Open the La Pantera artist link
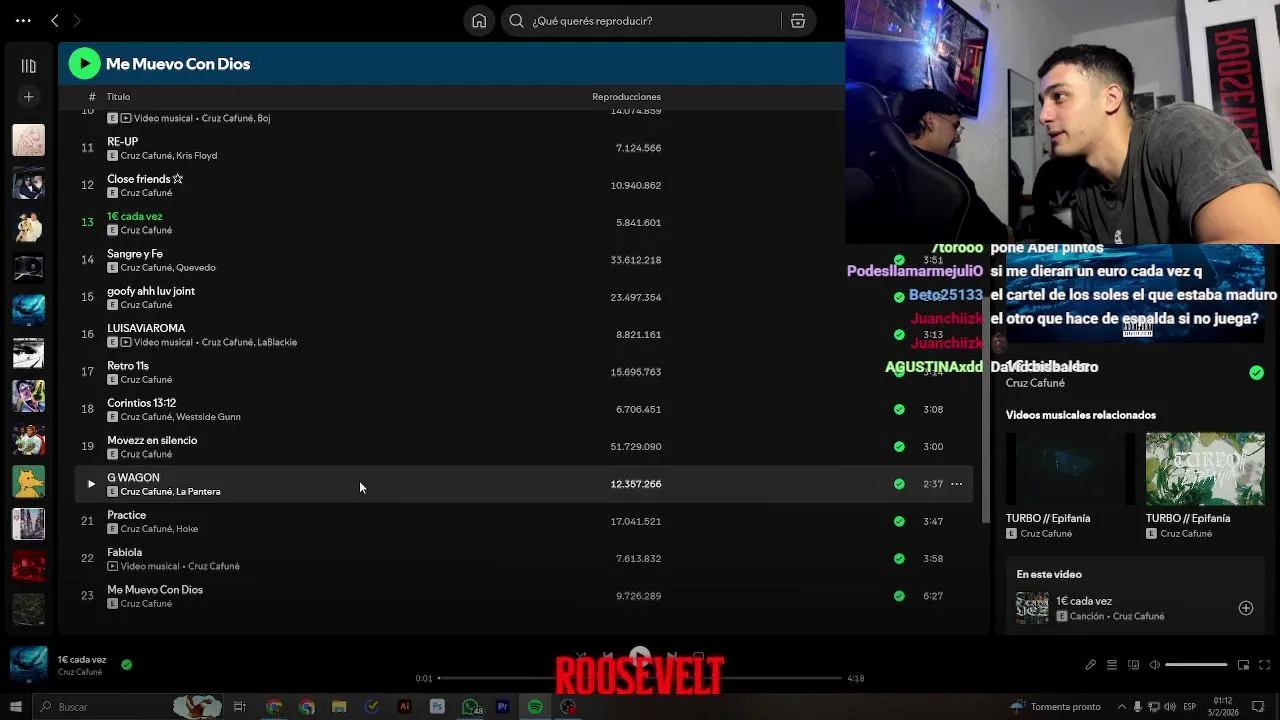The width and height of the screenshot is (1280, 720). [x=198, y=492]
